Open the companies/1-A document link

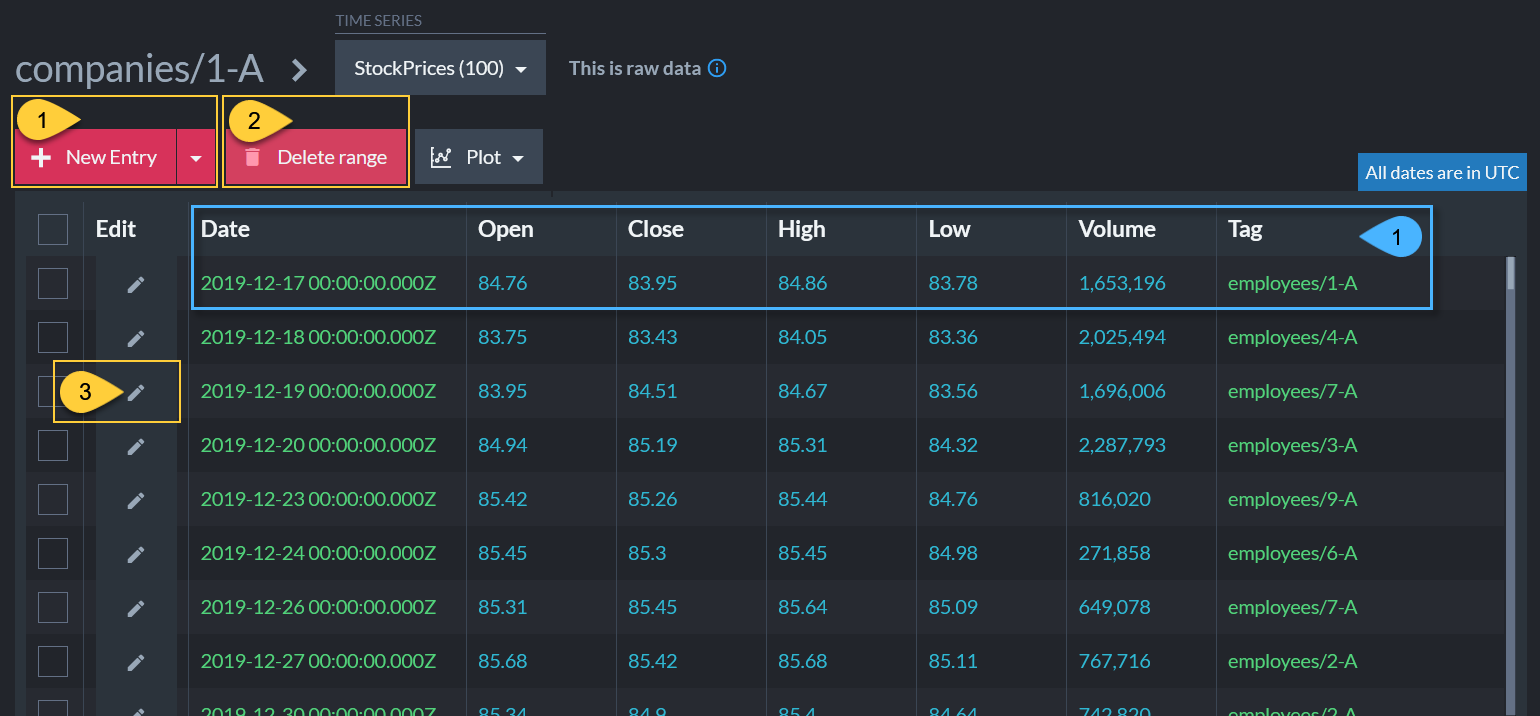(x=139, y=69)
